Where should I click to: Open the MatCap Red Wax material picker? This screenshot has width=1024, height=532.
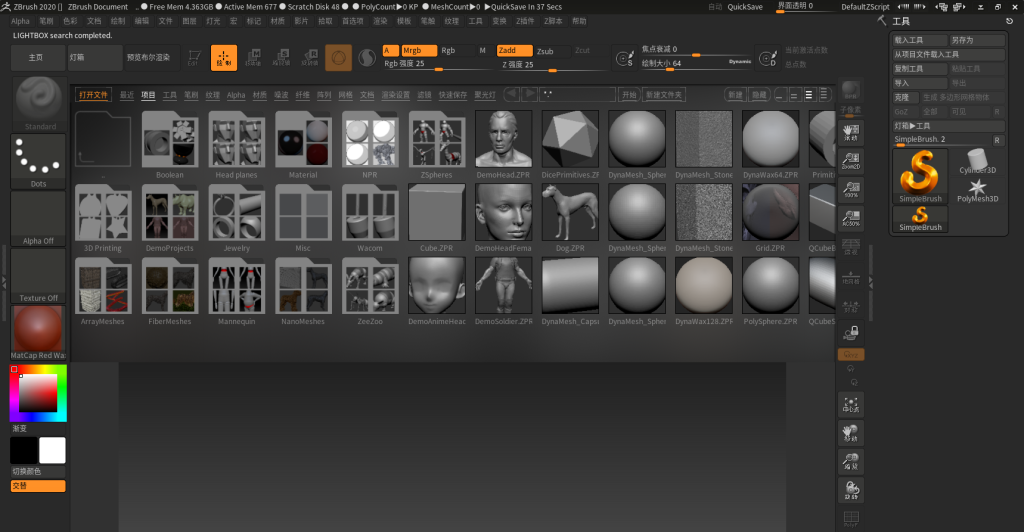click(38, 329)
